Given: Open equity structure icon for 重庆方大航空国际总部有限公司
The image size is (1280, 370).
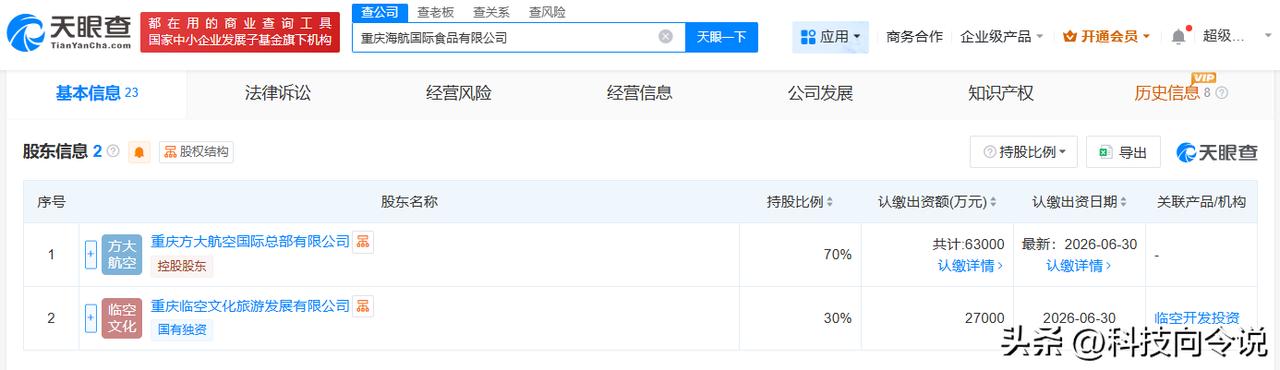Looking at the screenshot, I should (363, 241).
